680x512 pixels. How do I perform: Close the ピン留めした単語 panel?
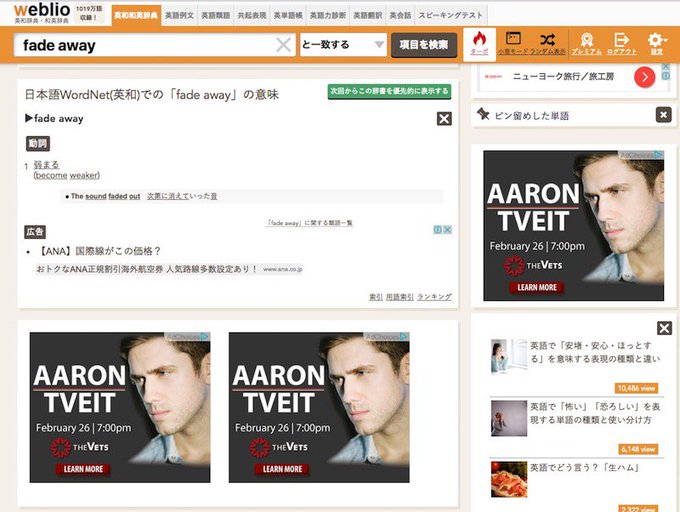(664, 115)
